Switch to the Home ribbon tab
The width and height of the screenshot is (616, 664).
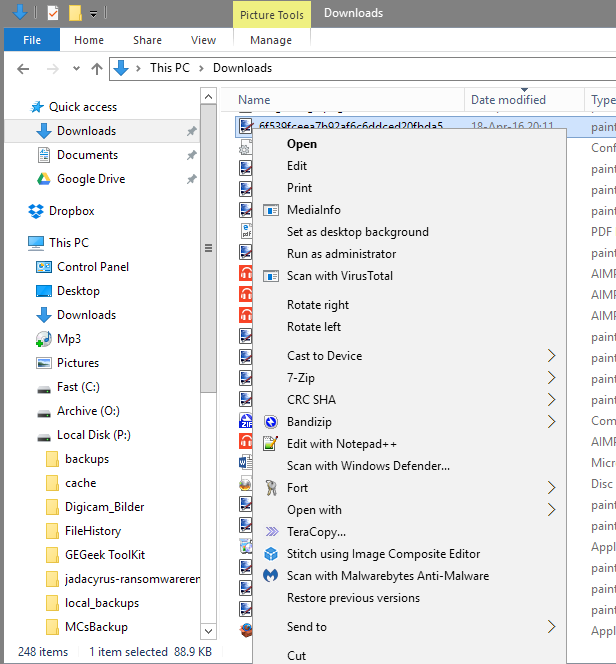[89, 40]
